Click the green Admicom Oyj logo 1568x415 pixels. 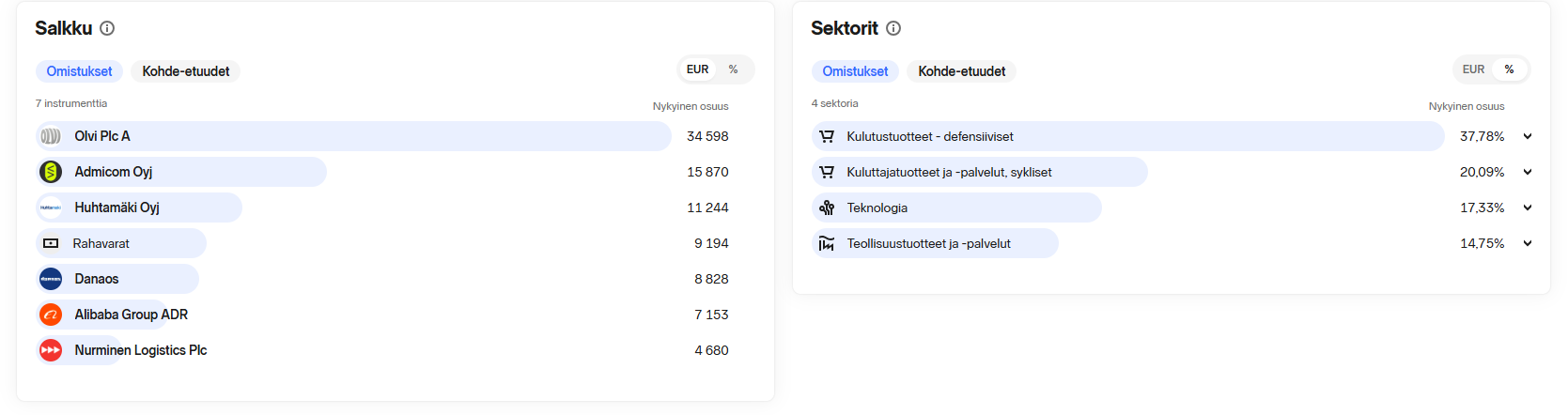(51, 172)
